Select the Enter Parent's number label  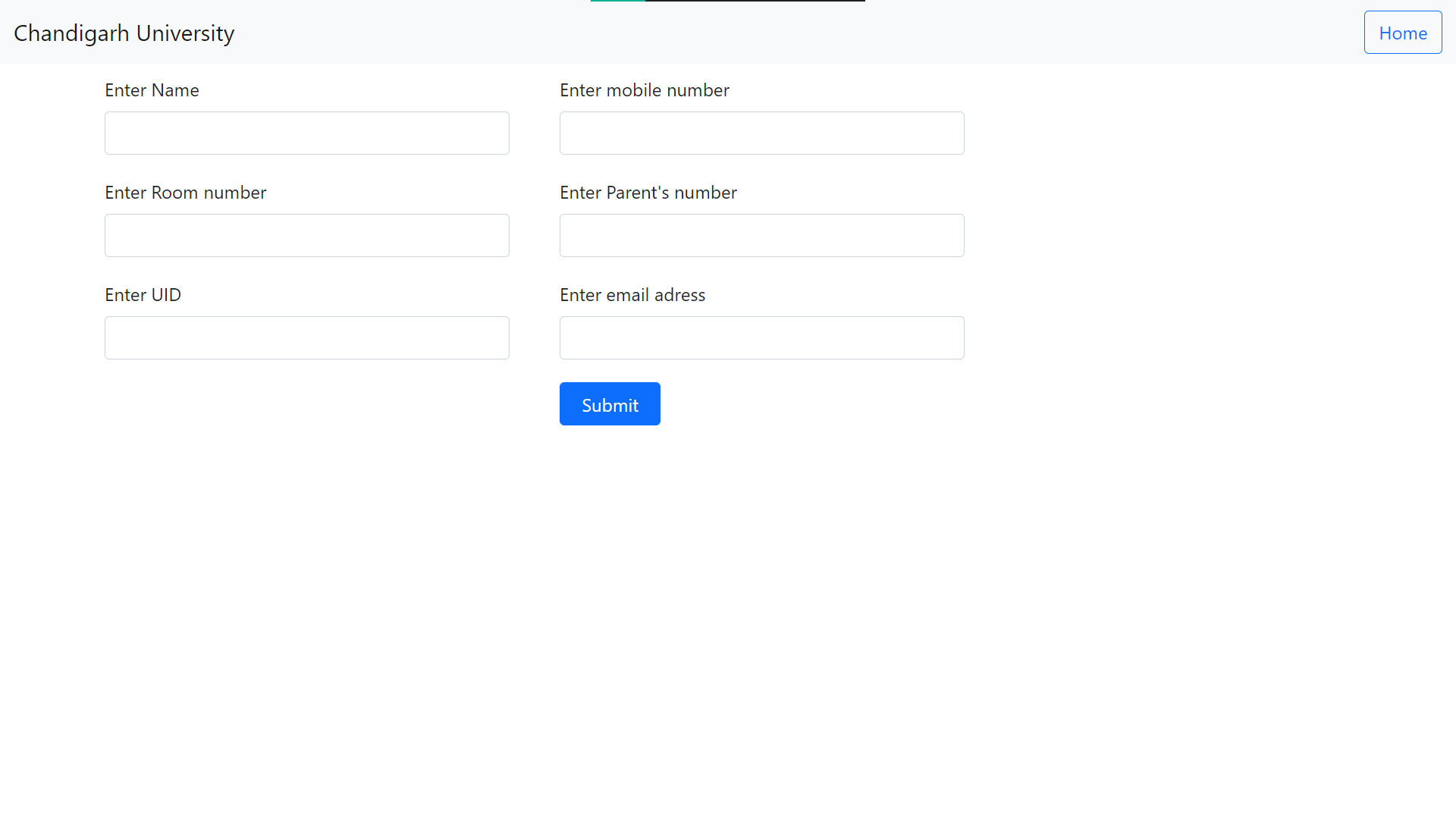[648, 192]
